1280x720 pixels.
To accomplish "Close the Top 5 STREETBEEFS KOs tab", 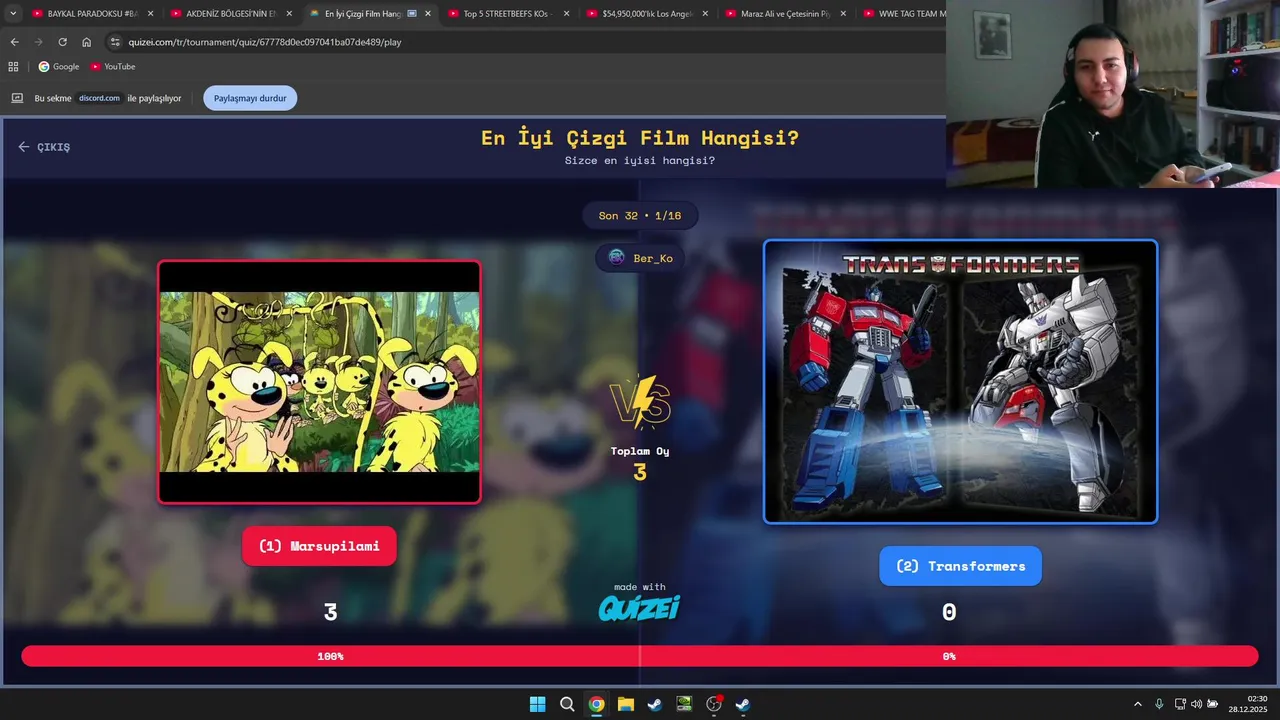I will click(x=567, y=14).
